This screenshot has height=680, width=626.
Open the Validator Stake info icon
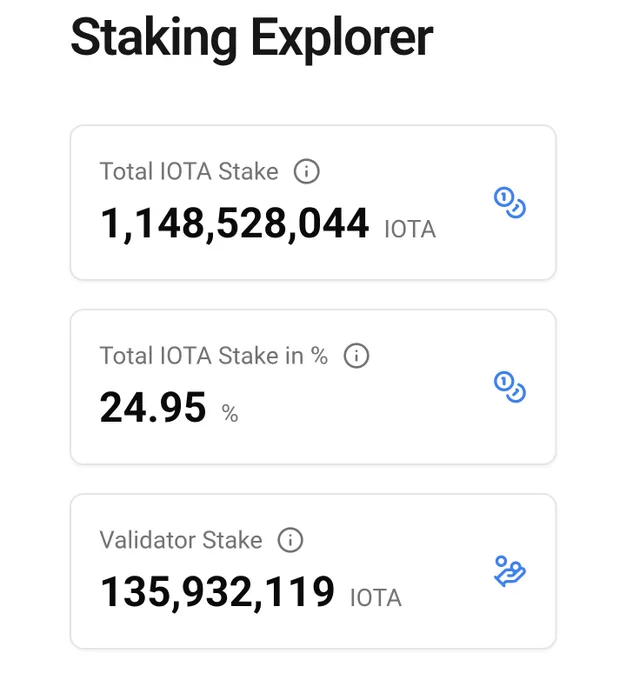click(x=290, y=540)
